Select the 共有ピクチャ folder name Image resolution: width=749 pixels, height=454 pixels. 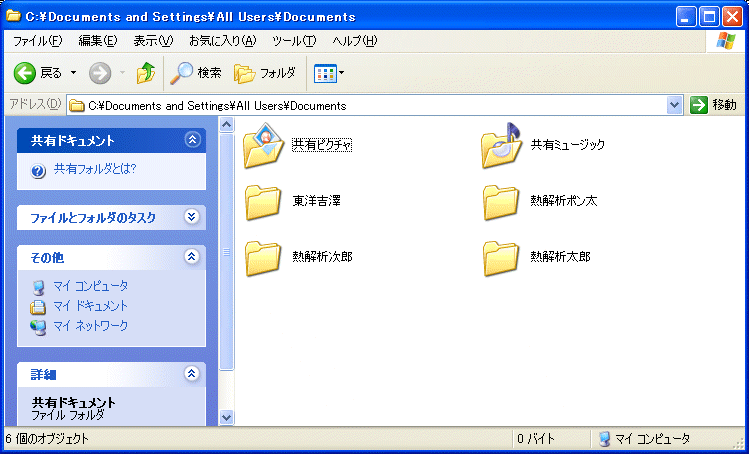tap(322, 144)
